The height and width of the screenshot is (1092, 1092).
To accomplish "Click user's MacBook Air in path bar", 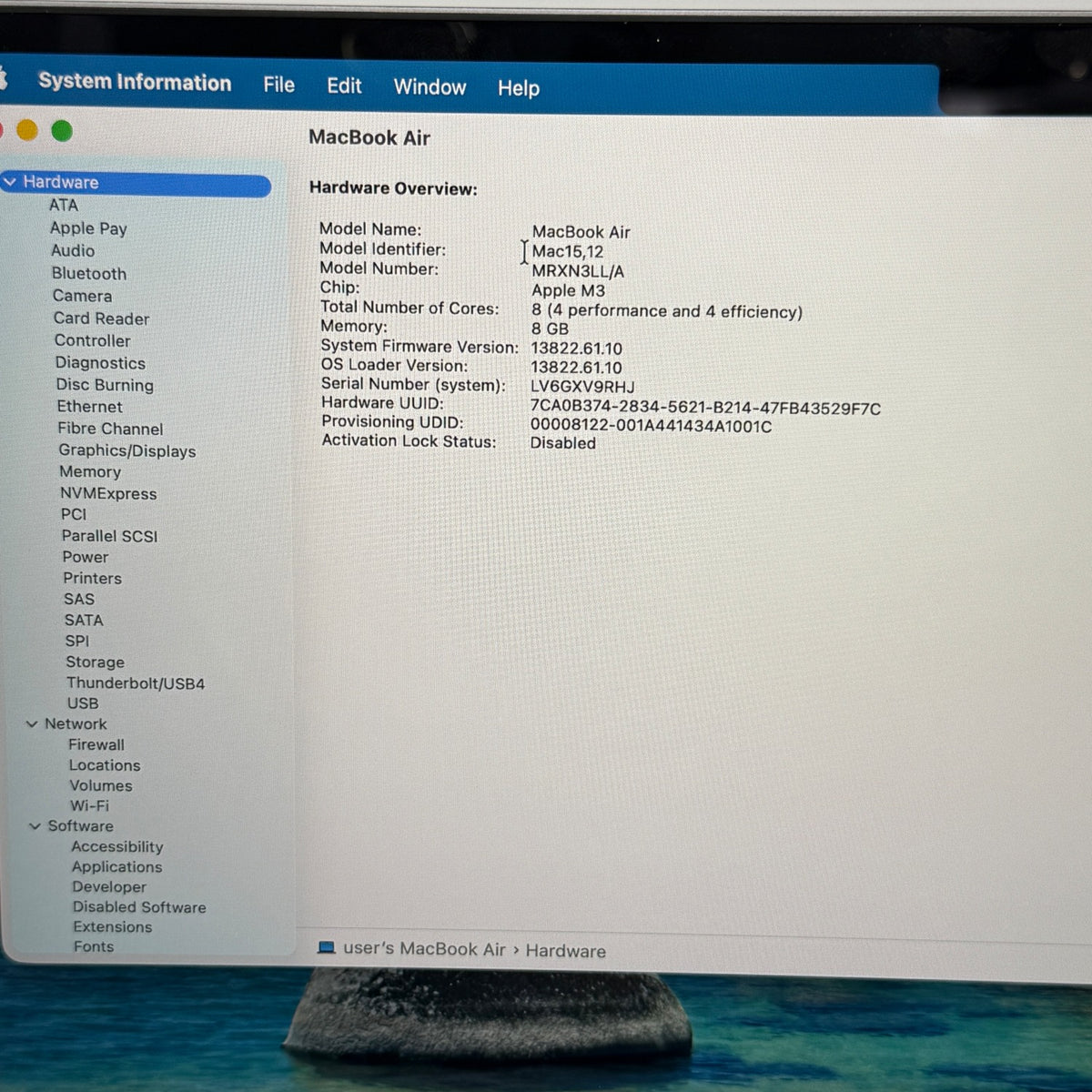I will [424, 948].
